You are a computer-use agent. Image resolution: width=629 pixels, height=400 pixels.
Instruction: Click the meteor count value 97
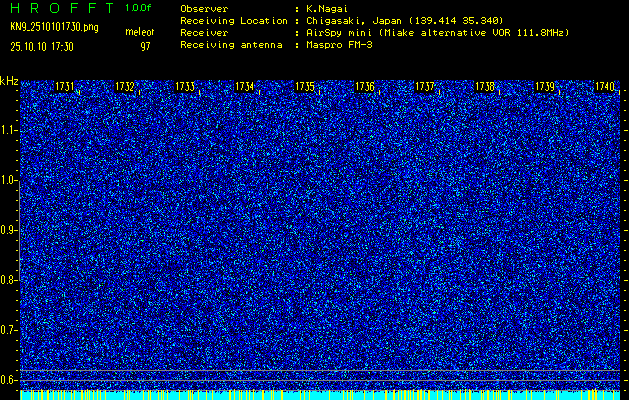pos(145,46)
